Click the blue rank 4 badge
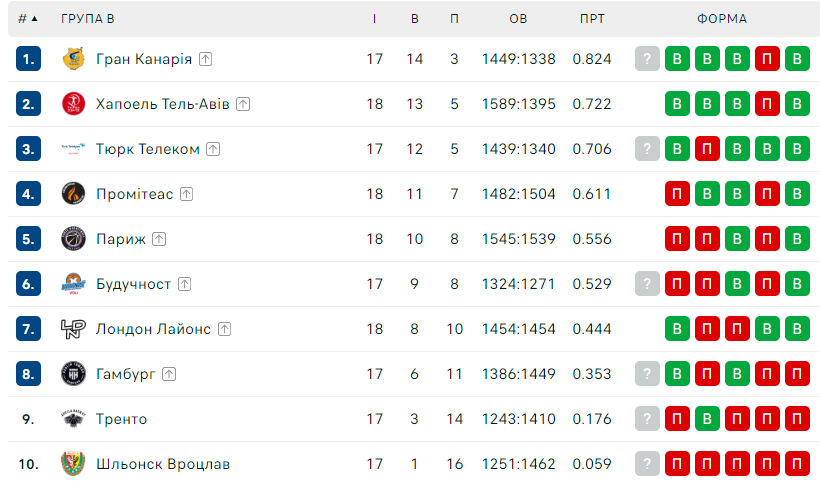Image resolution: width=820 pixels, height=482 pixels. point(28,193)
